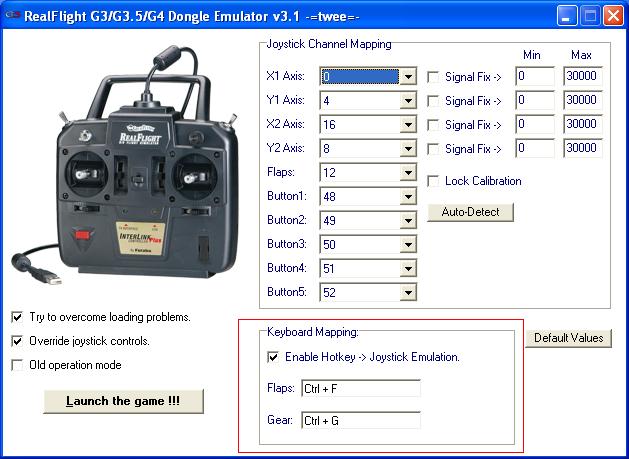Close the Dongle Emulator window
629x459 pixels.
pyautogui.click(x=613, y=16)
